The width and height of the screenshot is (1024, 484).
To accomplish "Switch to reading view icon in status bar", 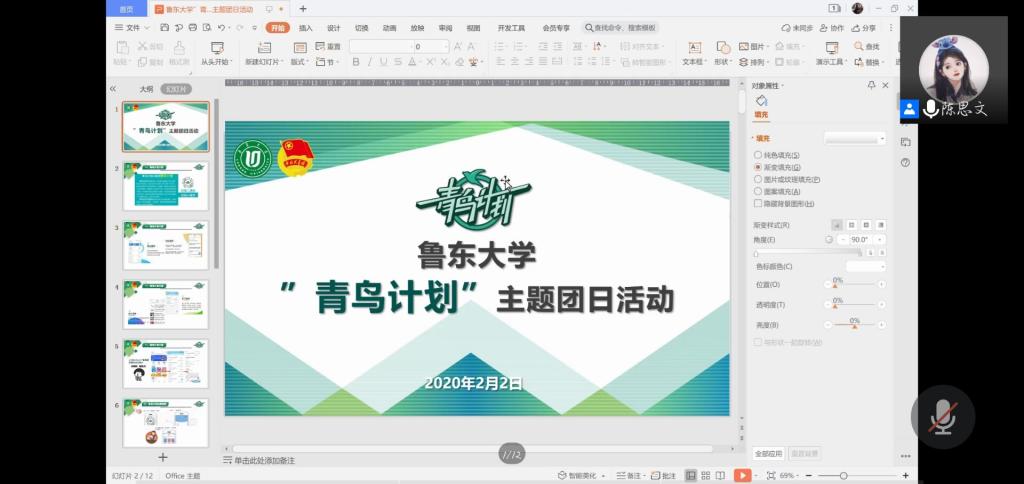I will [x=720, y=476].
